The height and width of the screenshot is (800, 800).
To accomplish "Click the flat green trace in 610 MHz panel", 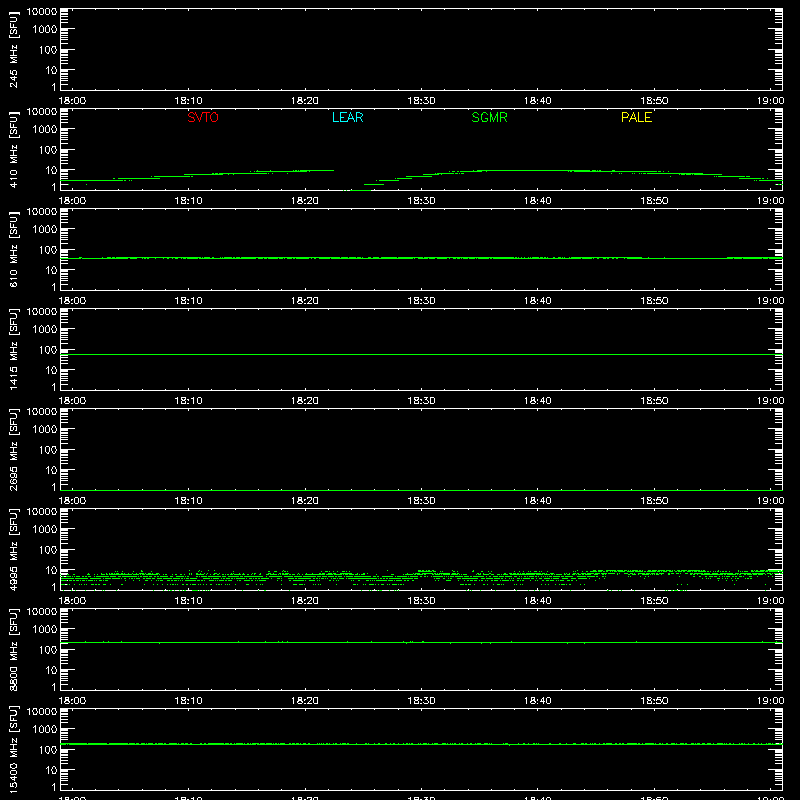I will click(421, 258).
